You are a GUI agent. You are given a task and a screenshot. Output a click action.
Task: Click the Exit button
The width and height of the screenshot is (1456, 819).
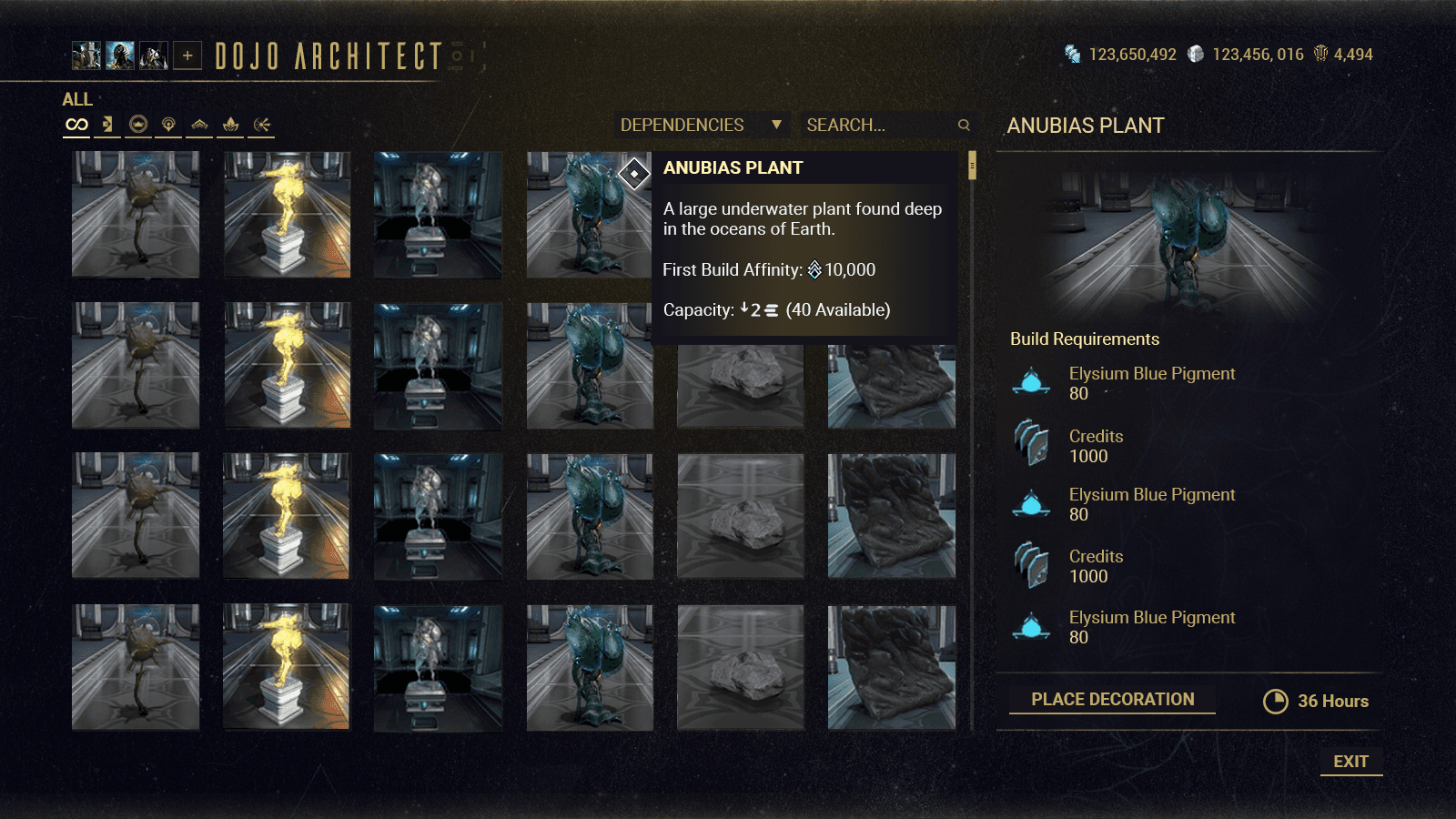click(1350, 762)
